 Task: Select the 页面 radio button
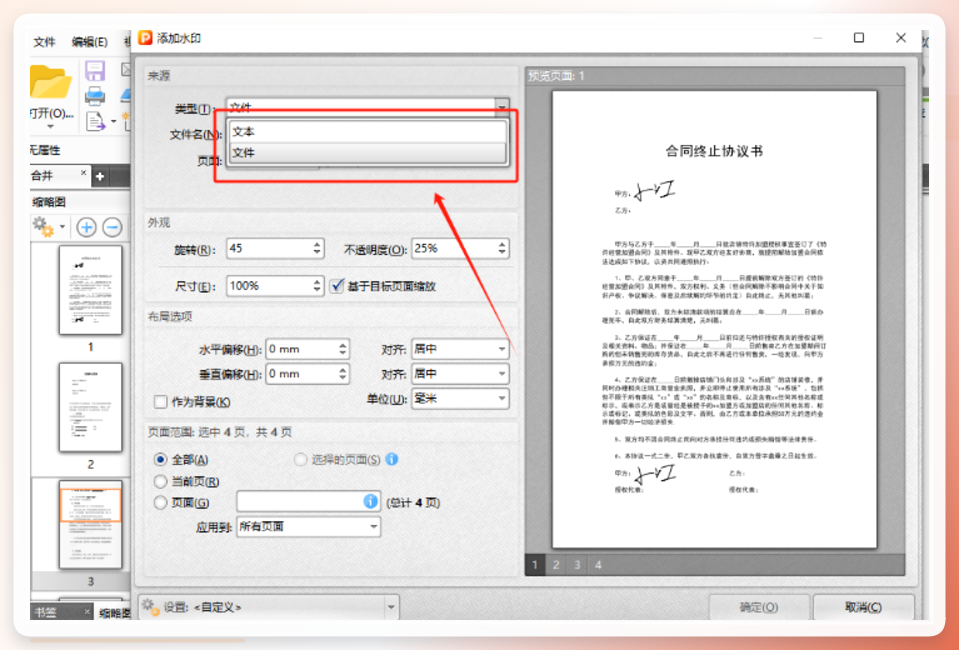[160, 503]
